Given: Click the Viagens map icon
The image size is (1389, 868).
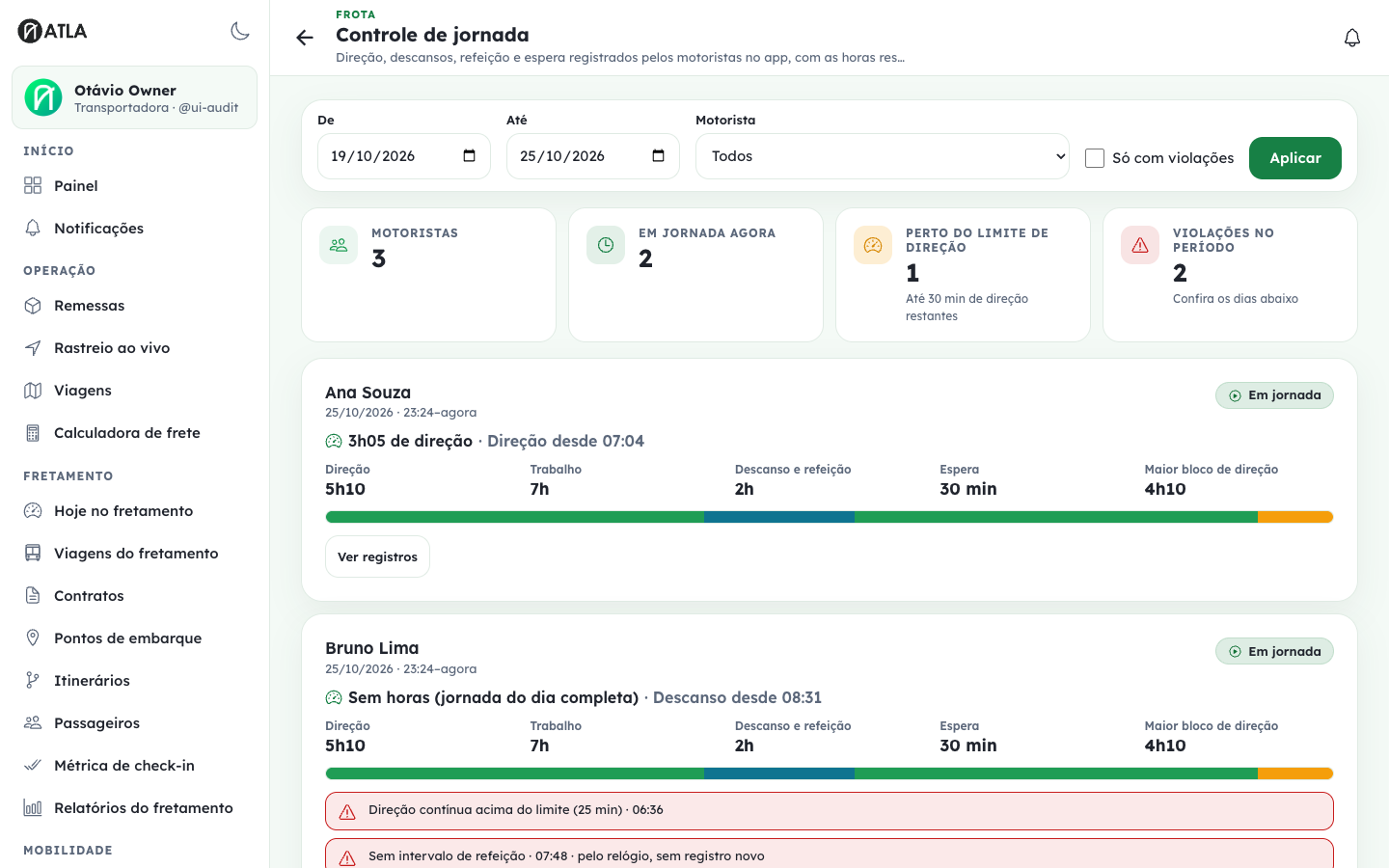Looking at the screenshot, I should click(x=33, y=391).
